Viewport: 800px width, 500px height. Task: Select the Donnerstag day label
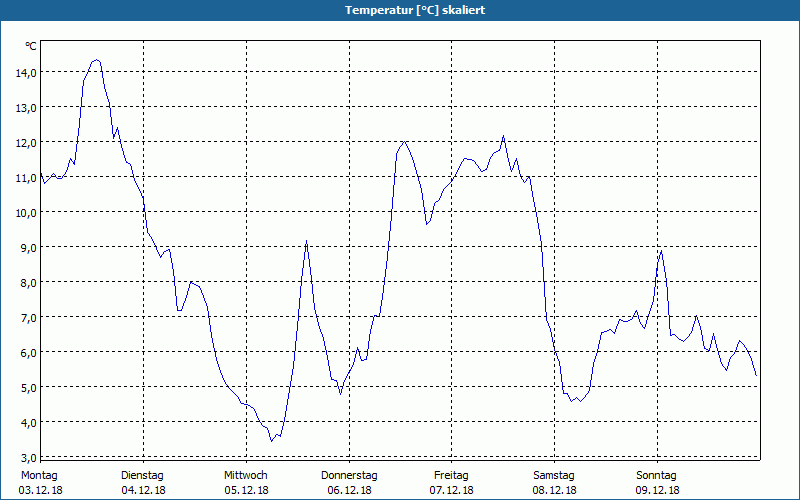tap(349, 476)
